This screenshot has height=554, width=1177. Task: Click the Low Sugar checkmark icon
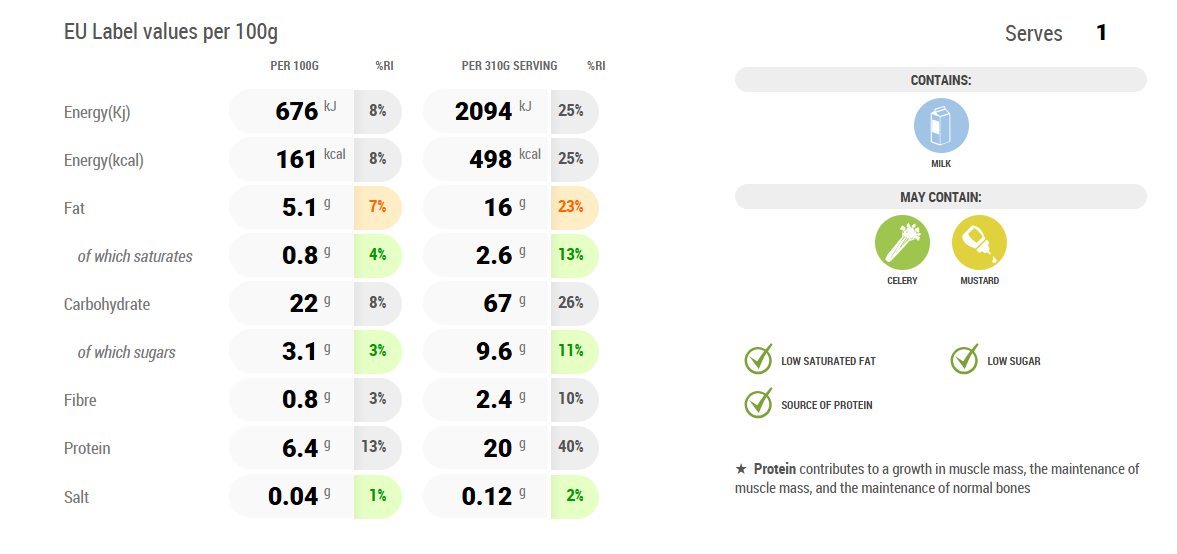tap(965, 360)
